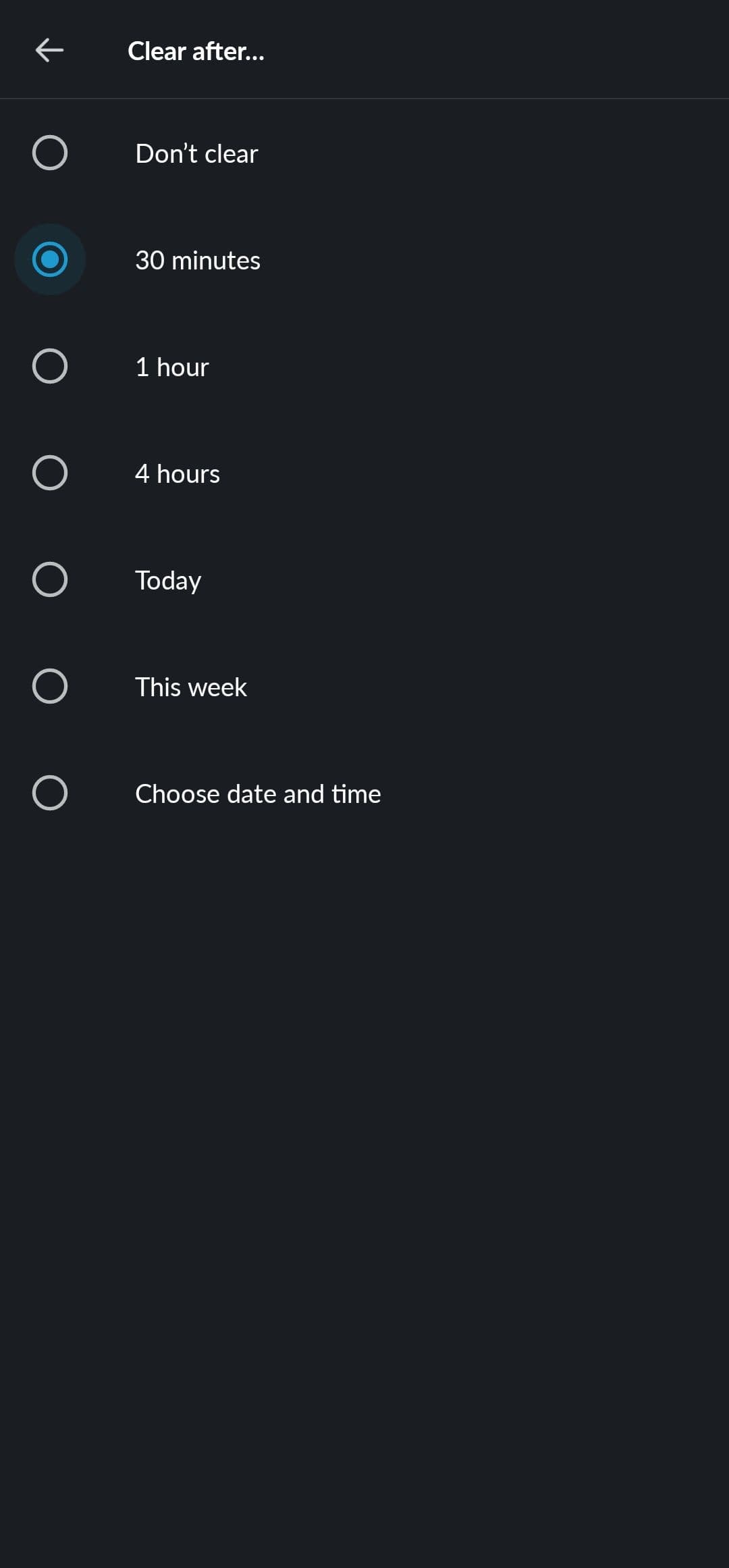Screen dimensions: 729x1568
Task: Click the selected 30 minutes radio button
Action: point(50,259)
